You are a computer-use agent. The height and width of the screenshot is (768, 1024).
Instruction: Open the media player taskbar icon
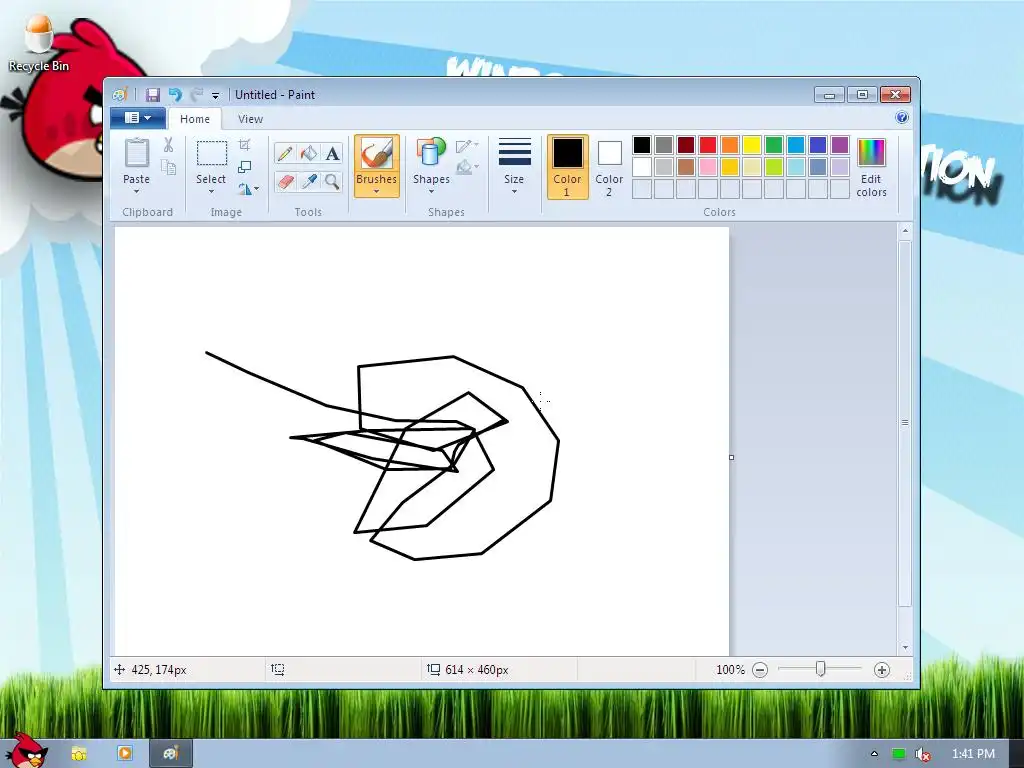pyautogui.click(x=125, y=753)
